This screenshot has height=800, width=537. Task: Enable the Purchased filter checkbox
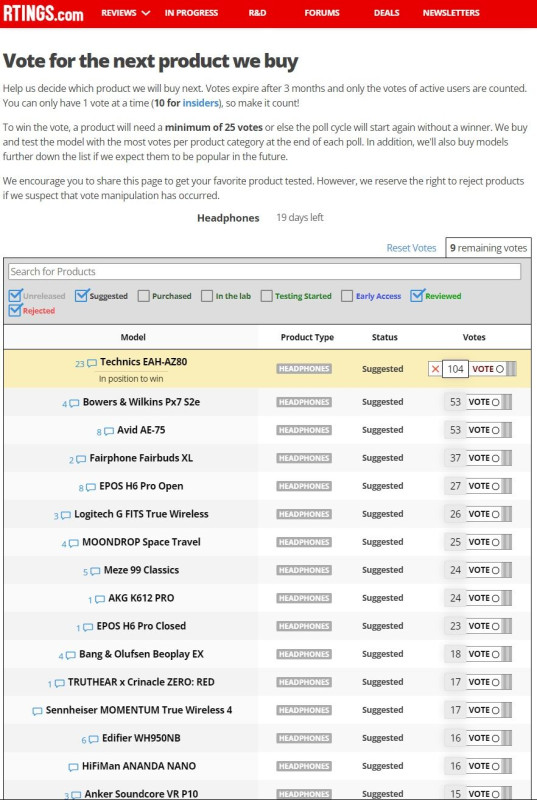pyautogui.click(x=144, y=296)
